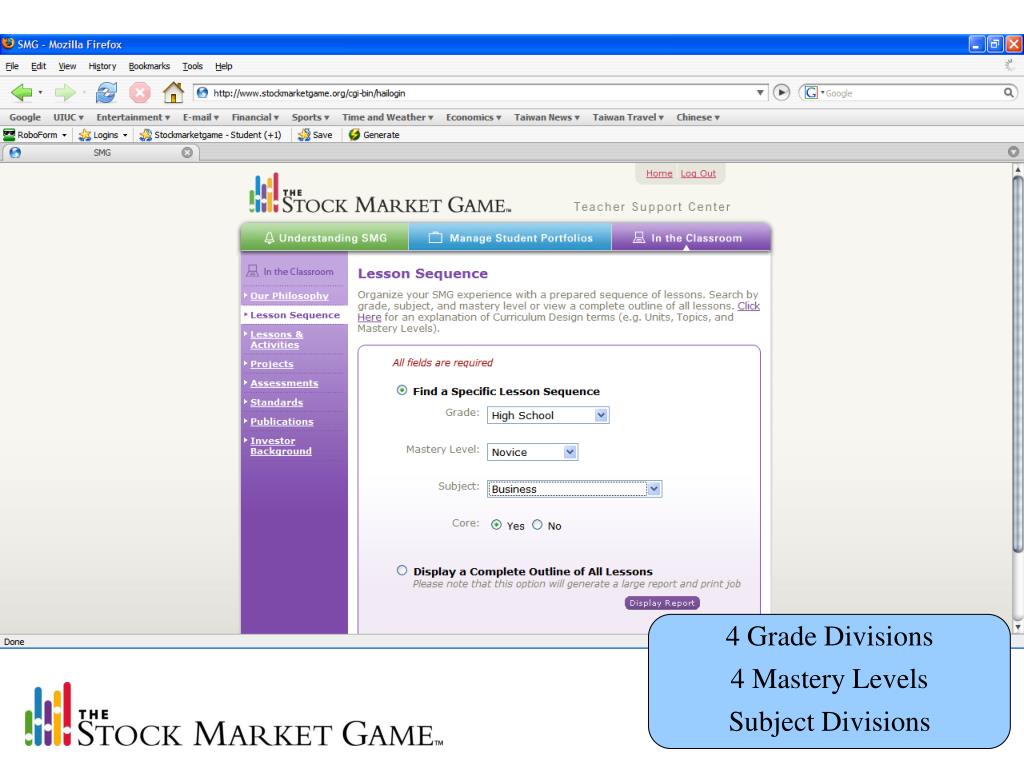Viewport: 1024px width, 768px height.
Task: Open RoboForm Logins star icon
Action: pos(85,135)
